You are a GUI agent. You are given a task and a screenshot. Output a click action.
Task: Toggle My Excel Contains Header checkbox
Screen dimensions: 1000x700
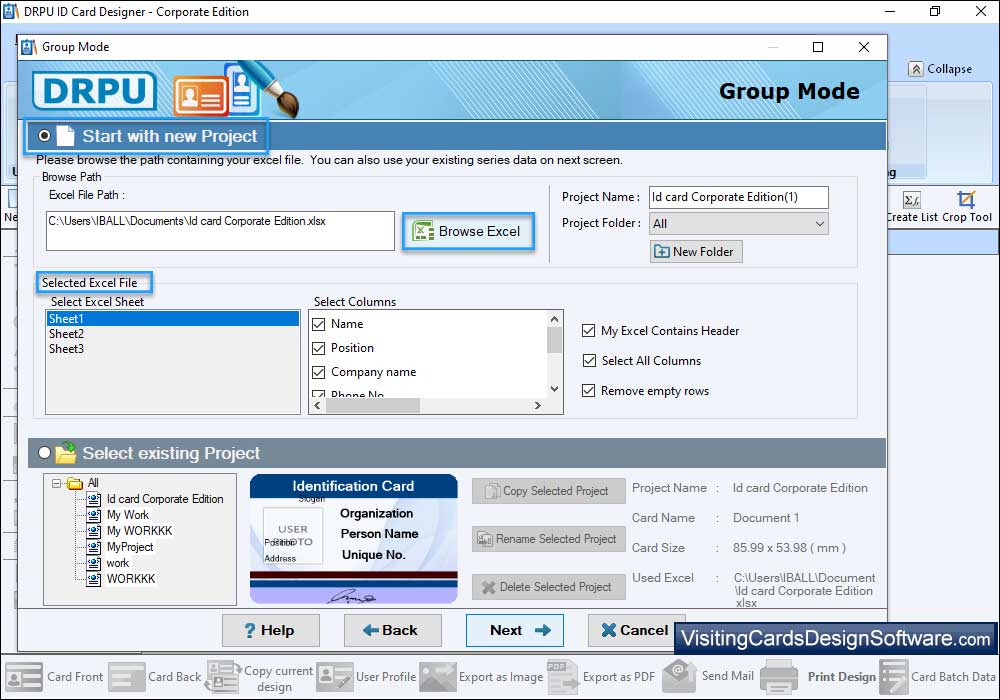coord(589,331)
